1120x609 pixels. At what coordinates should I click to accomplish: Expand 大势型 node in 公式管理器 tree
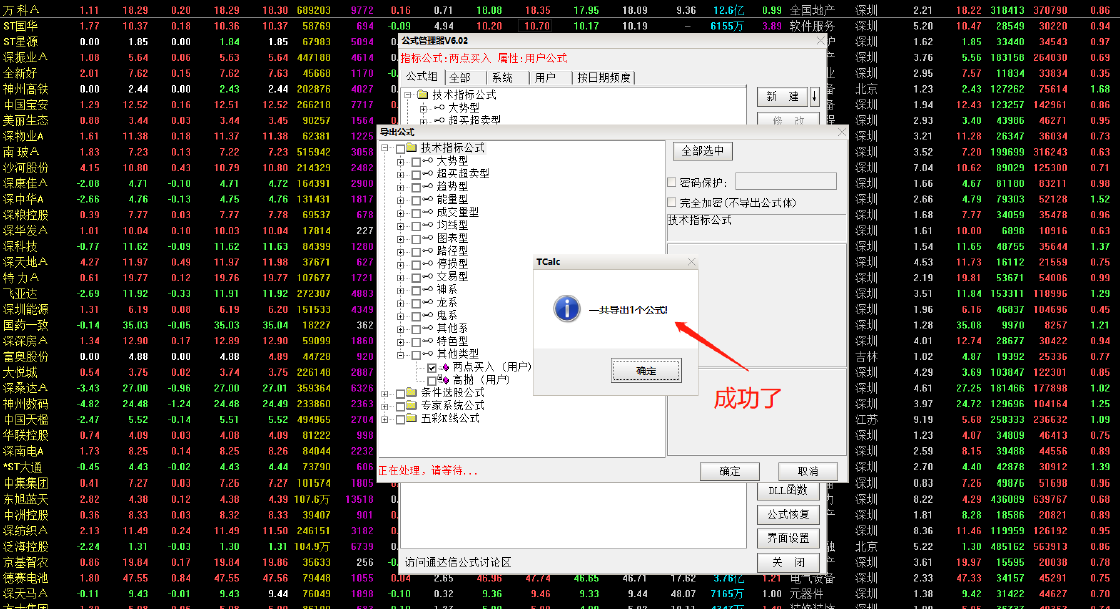point(423,109)
